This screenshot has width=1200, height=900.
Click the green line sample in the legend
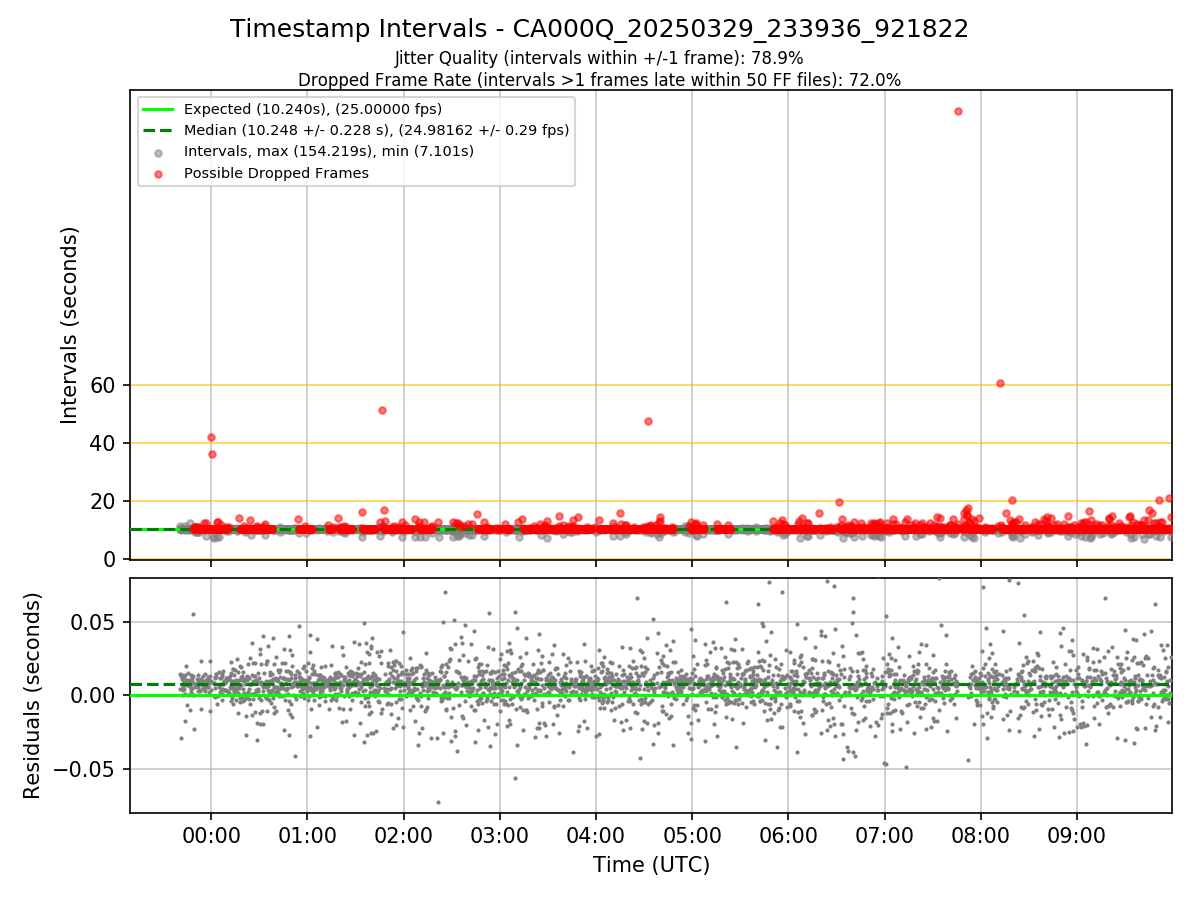159,109
